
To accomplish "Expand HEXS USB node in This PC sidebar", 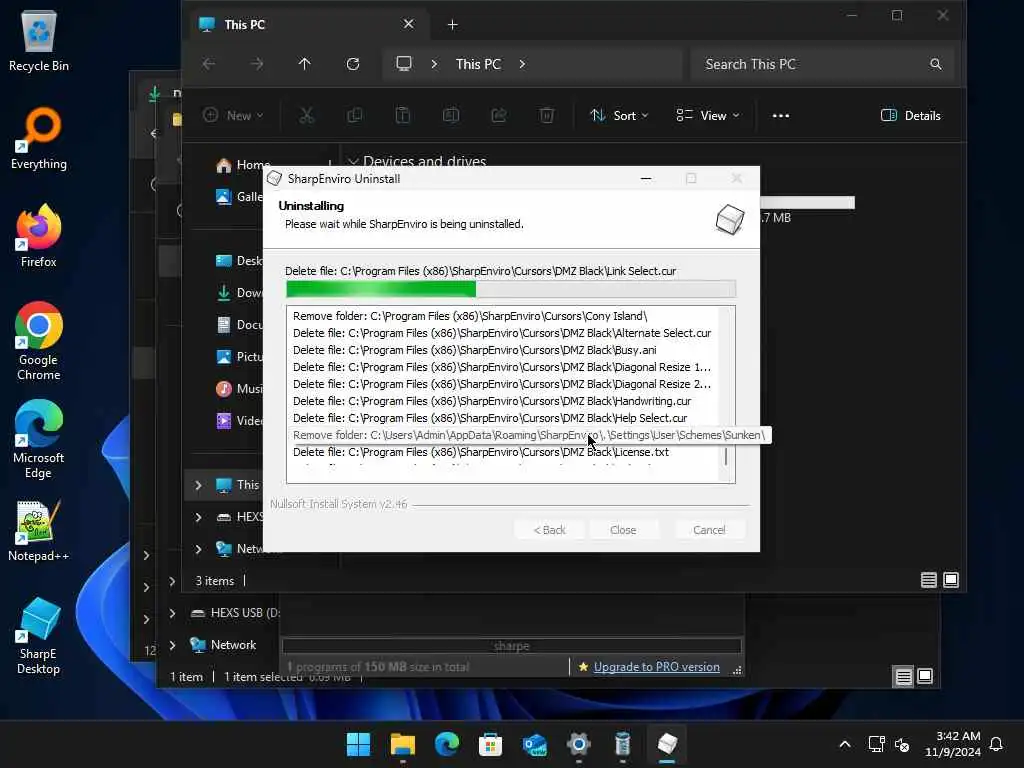I will pos(198,517).
